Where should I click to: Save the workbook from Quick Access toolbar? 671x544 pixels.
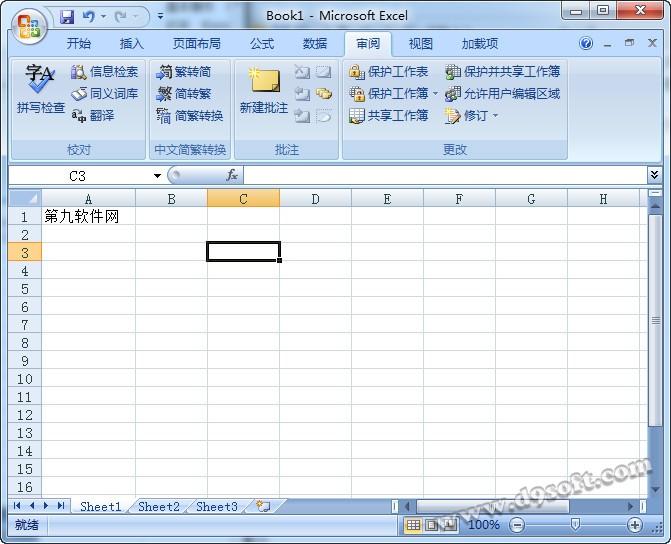point(67,17)
